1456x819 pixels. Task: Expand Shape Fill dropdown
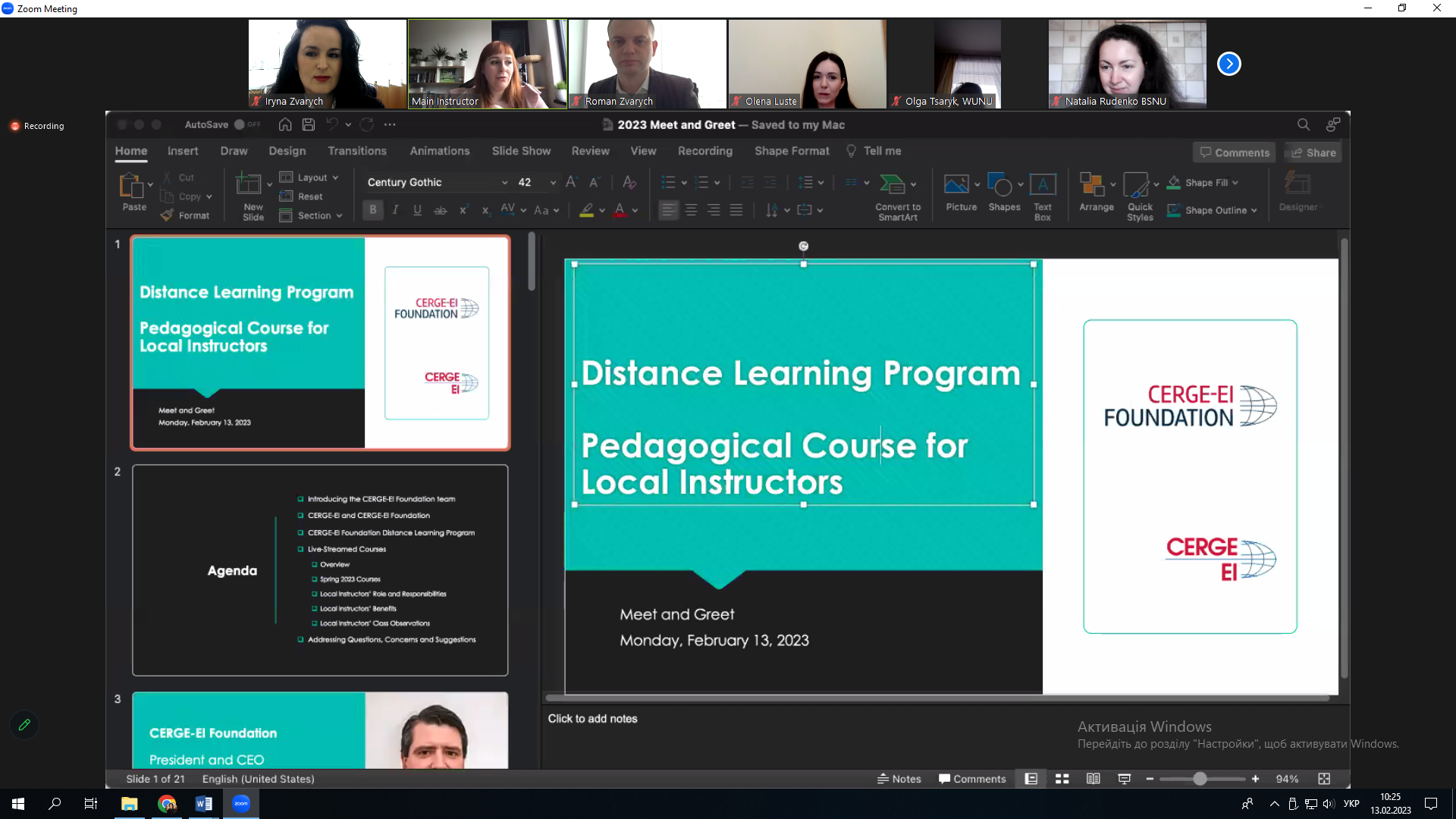click(1235, 183)
